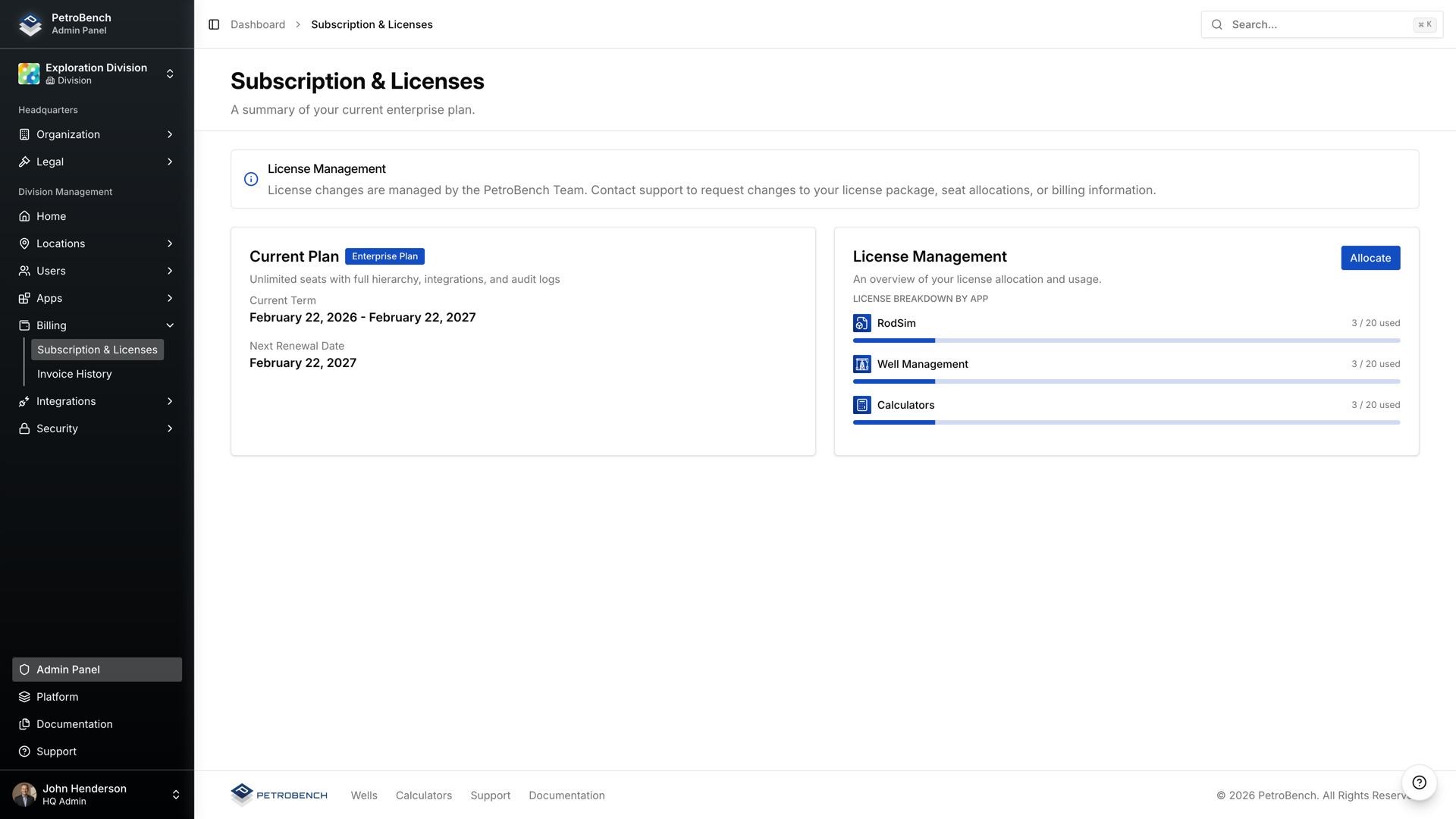The width and height of the screenshot is (1456, 819).
Task: Open the floating help question mark button
Action: pyautogui.click(x=1420, y=783)
